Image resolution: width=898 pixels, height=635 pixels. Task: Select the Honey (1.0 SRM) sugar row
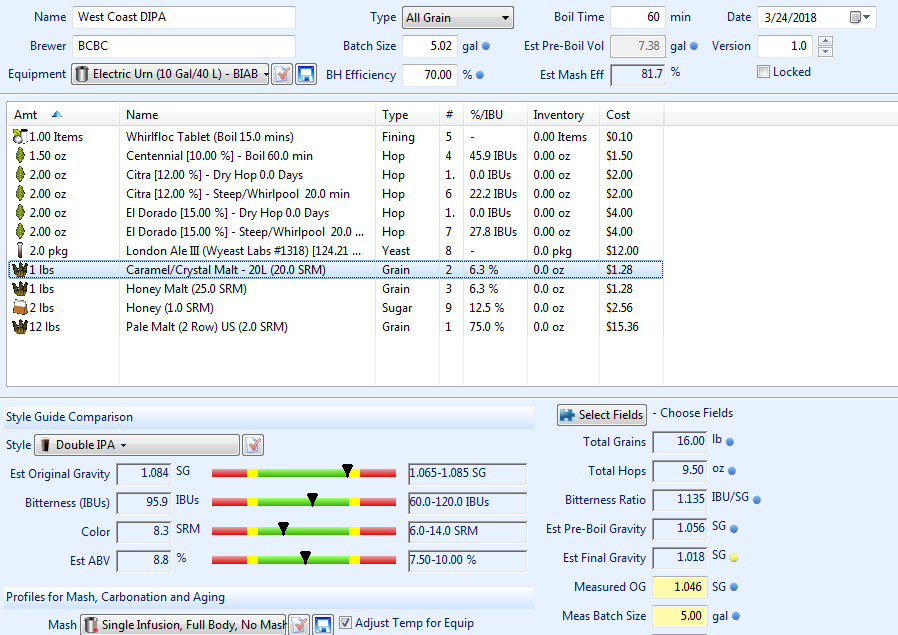[x=336, y=308]
